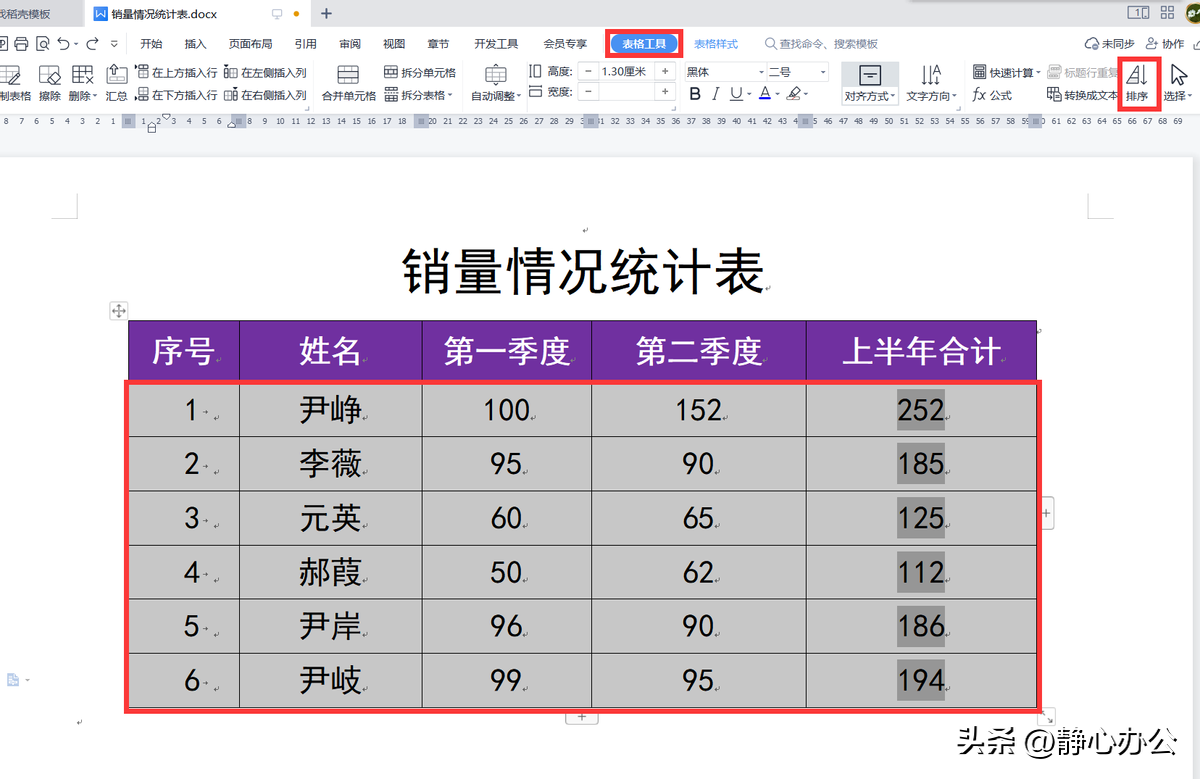Increase column width with plus button
The image size is (1200, 779).
[x=666, y=92]
